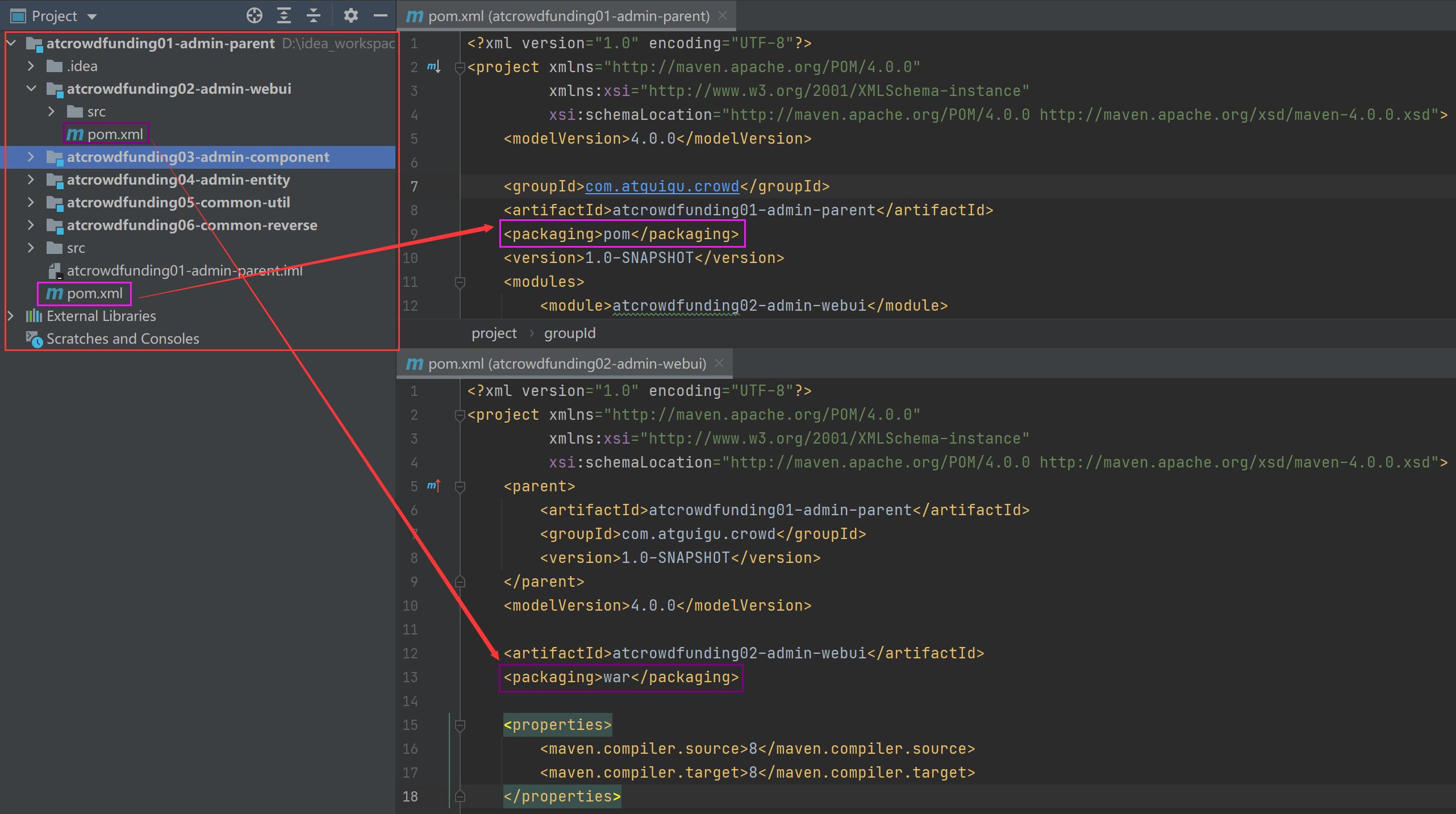Click Maven icon on the admin-webui tab
Viewport: 1456px width, 814px height.
(x=415, y=364)
